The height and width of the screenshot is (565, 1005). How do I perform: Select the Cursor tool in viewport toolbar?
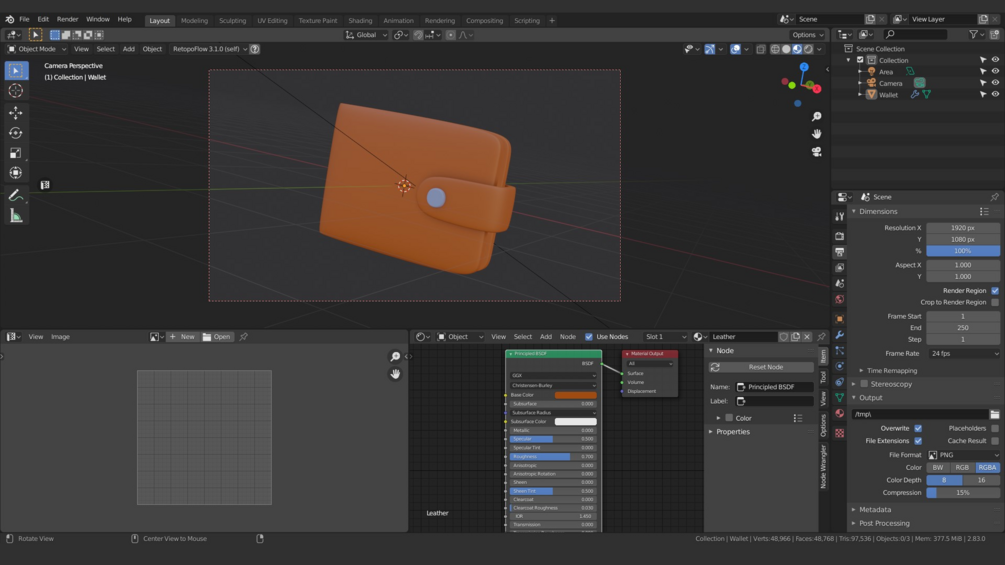pos(16,91)
